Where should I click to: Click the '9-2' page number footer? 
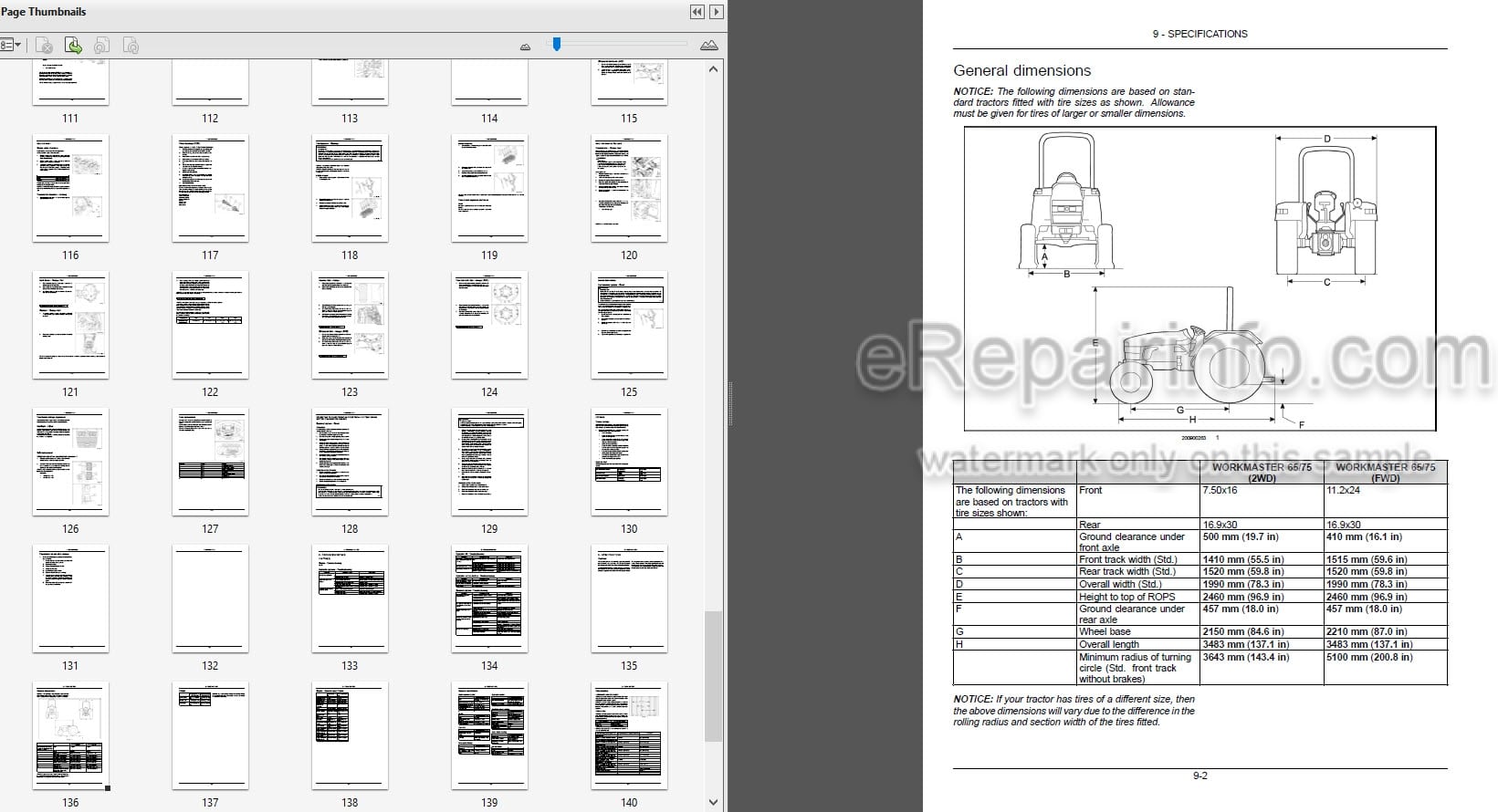pyautogui.click(x=1199, y=776)
